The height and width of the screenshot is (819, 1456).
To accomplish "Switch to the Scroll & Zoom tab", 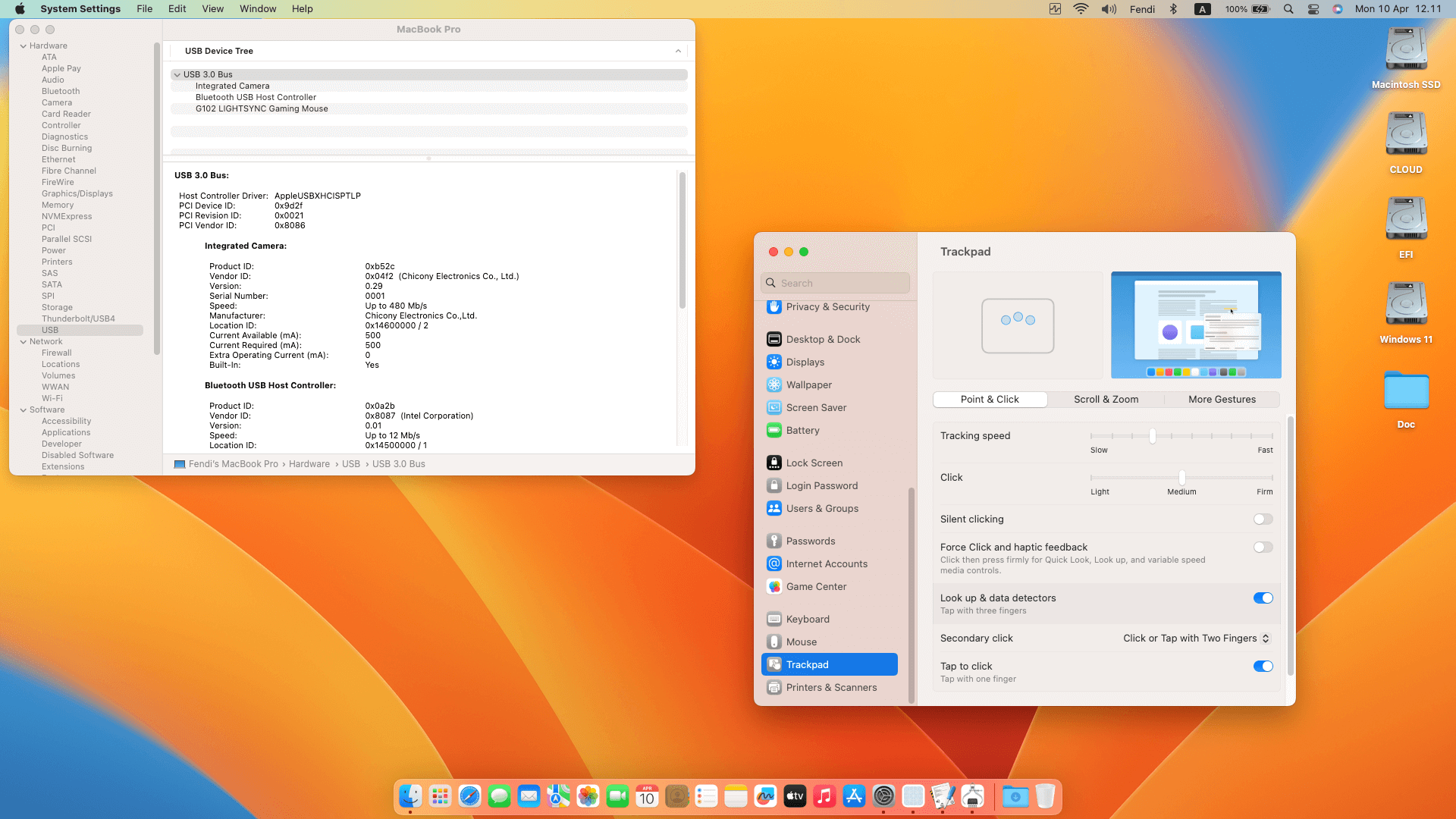I will click(x=1106, y=400).
